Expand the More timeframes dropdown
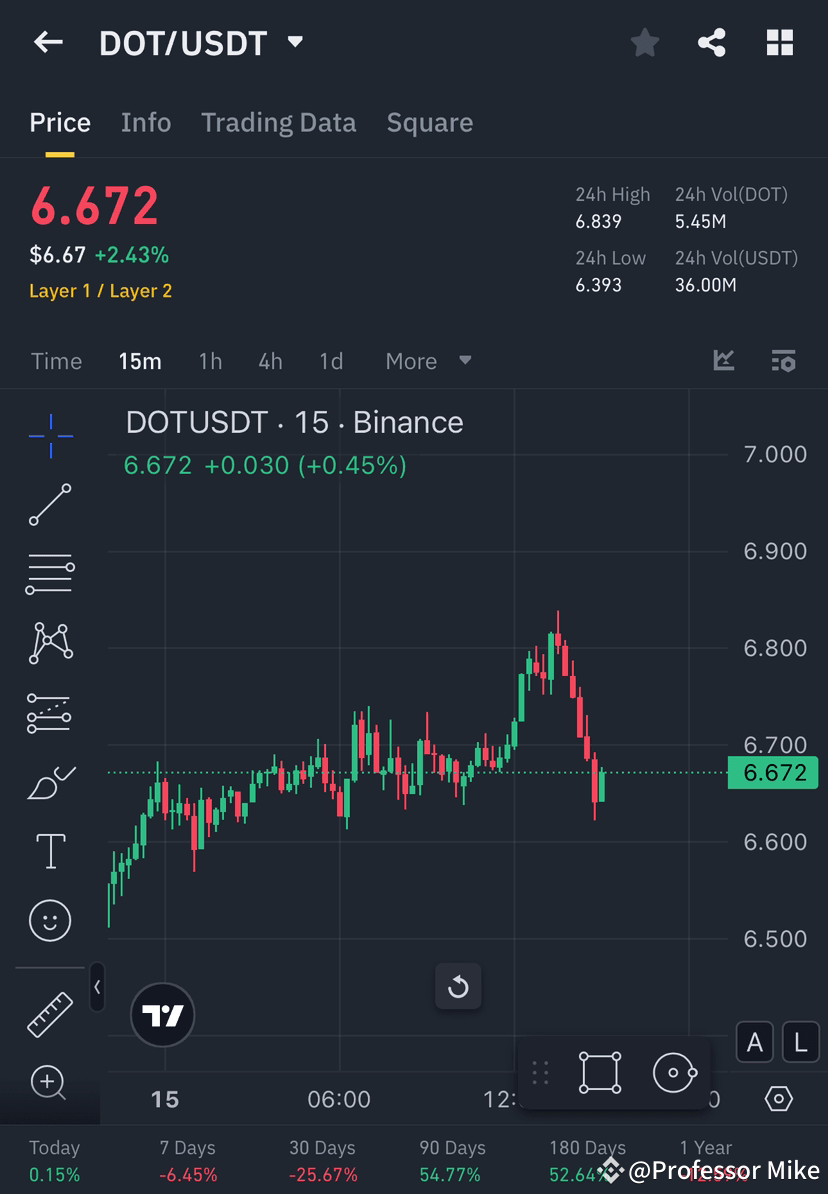 (x=428, y=361)
